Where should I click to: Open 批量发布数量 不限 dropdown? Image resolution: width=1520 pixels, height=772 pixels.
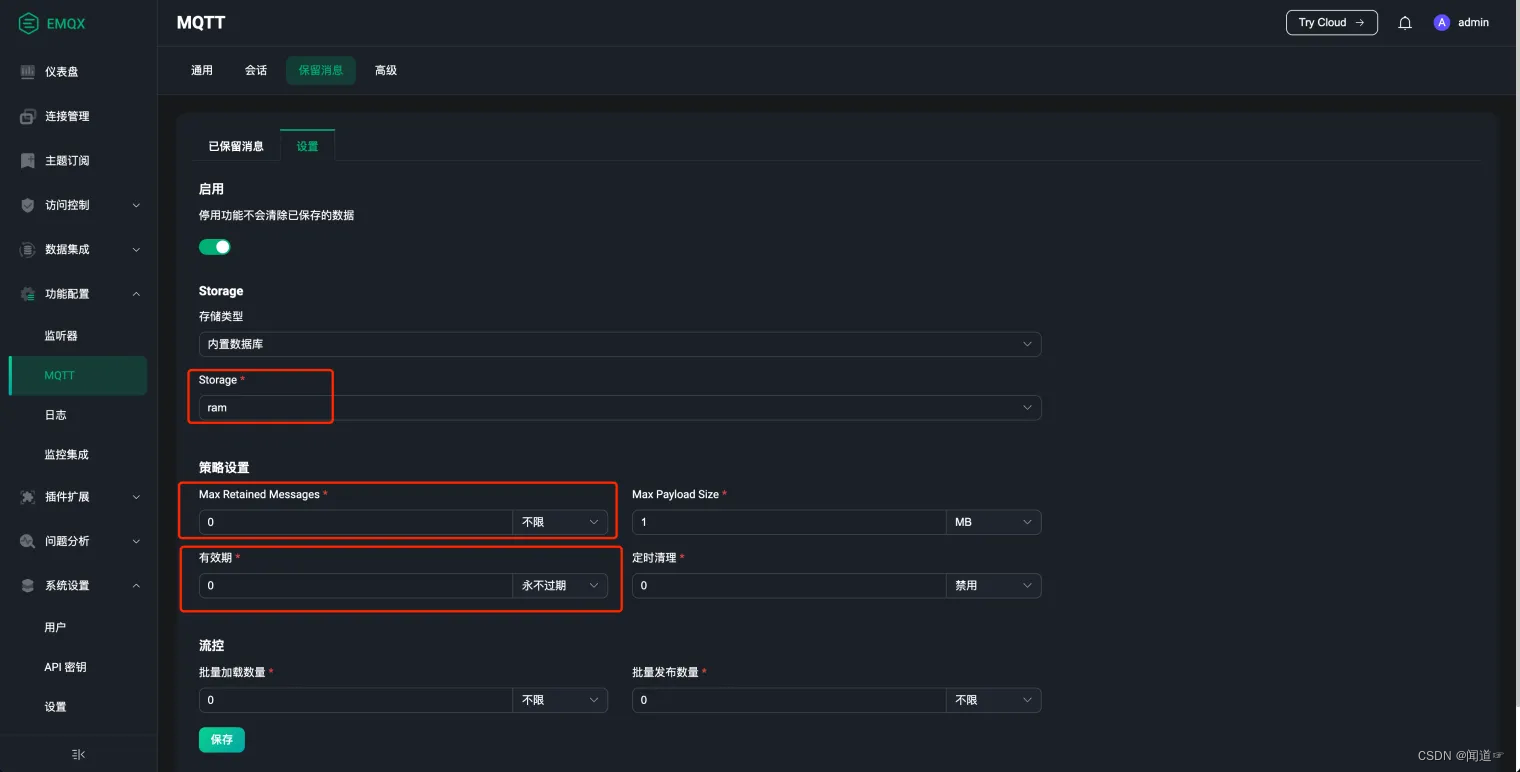click(x=993, y=700)
